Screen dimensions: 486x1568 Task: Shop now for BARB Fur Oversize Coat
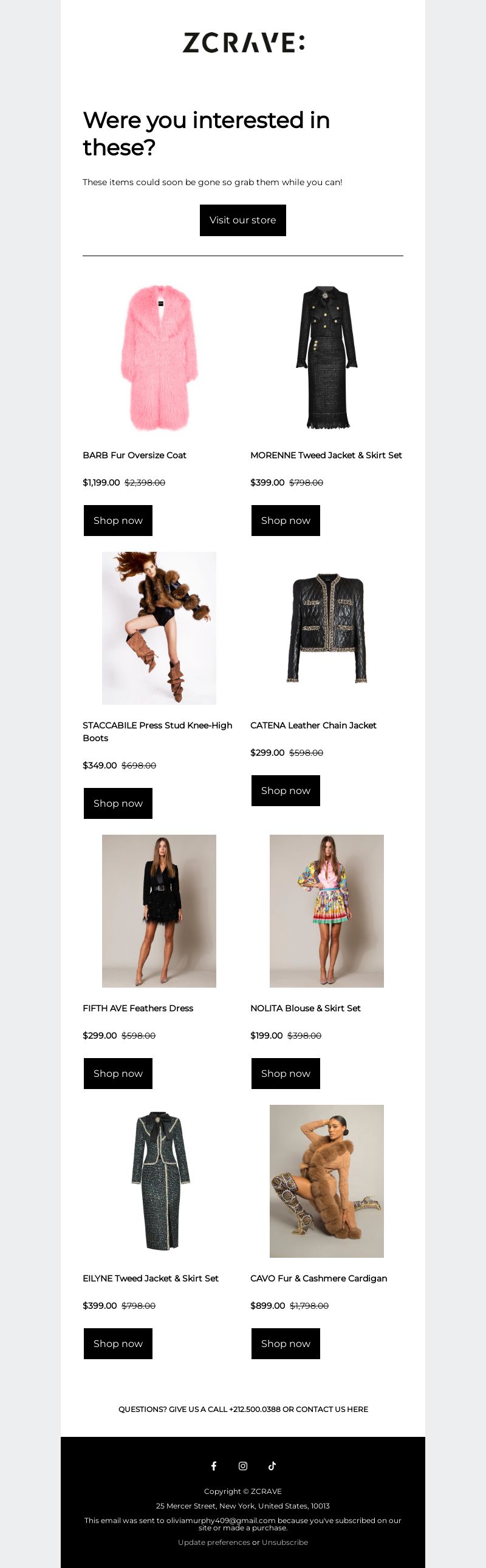click(118, 520)
